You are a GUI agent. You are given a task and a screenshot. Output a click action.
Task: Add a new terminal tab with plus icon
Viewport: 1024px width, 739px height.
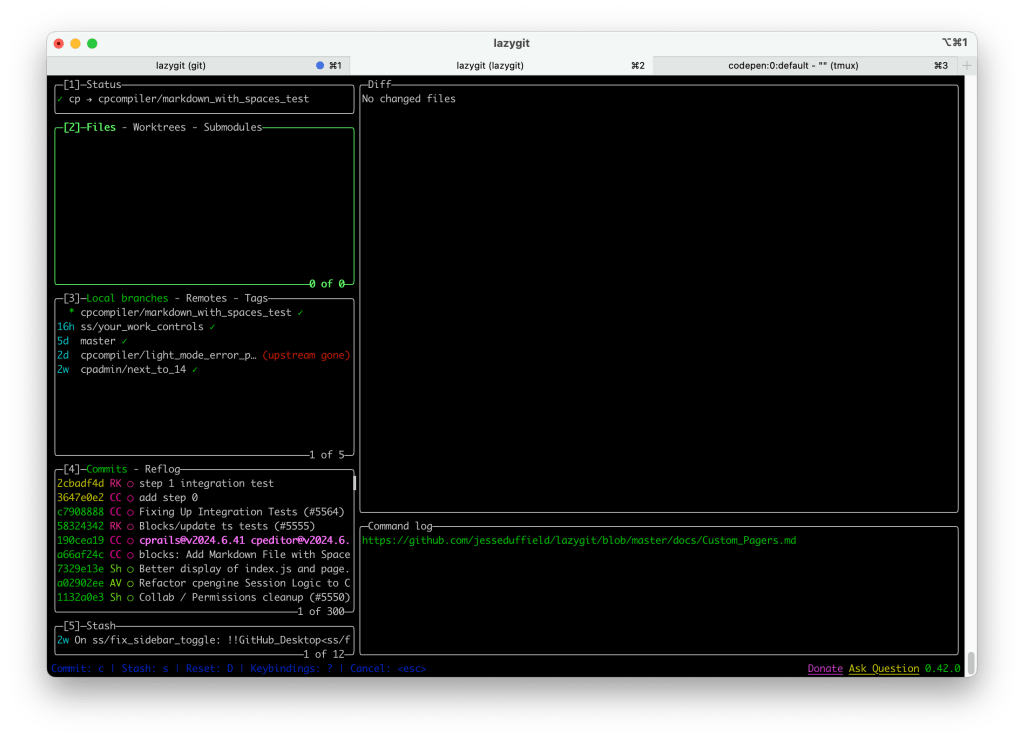click(967, 65)
